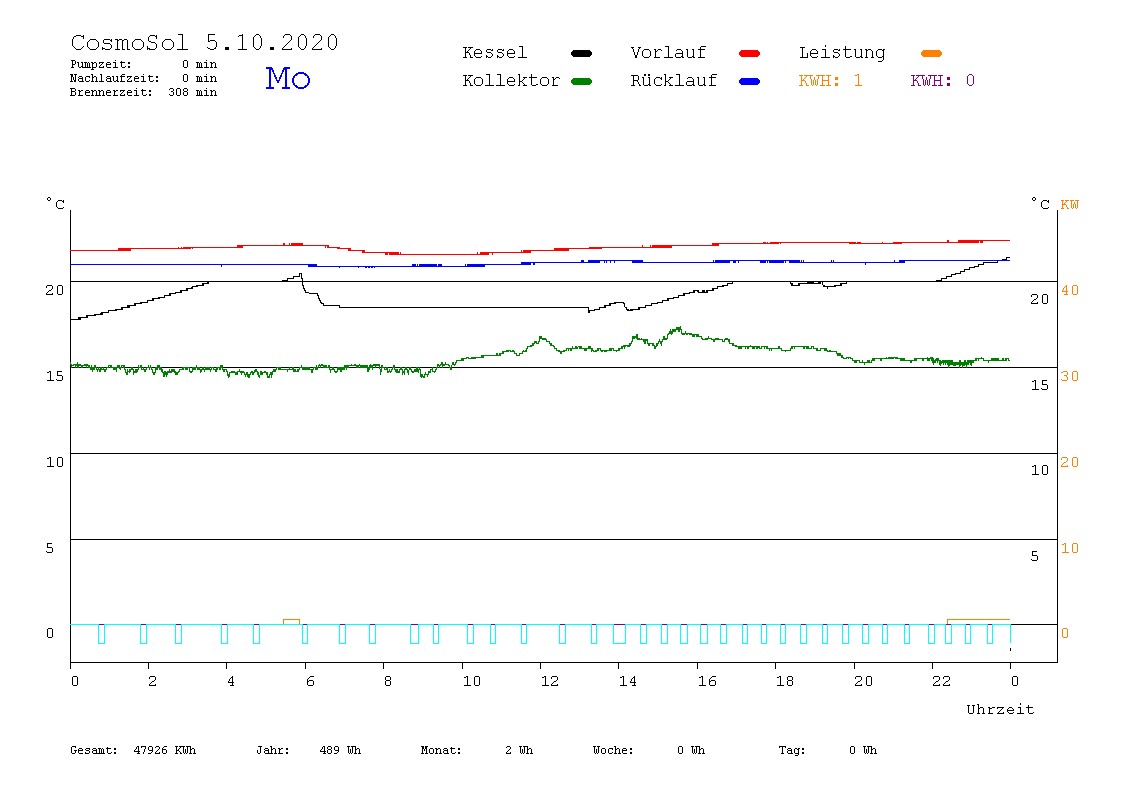Click the '47926 KWh' total value

[165, 750]
